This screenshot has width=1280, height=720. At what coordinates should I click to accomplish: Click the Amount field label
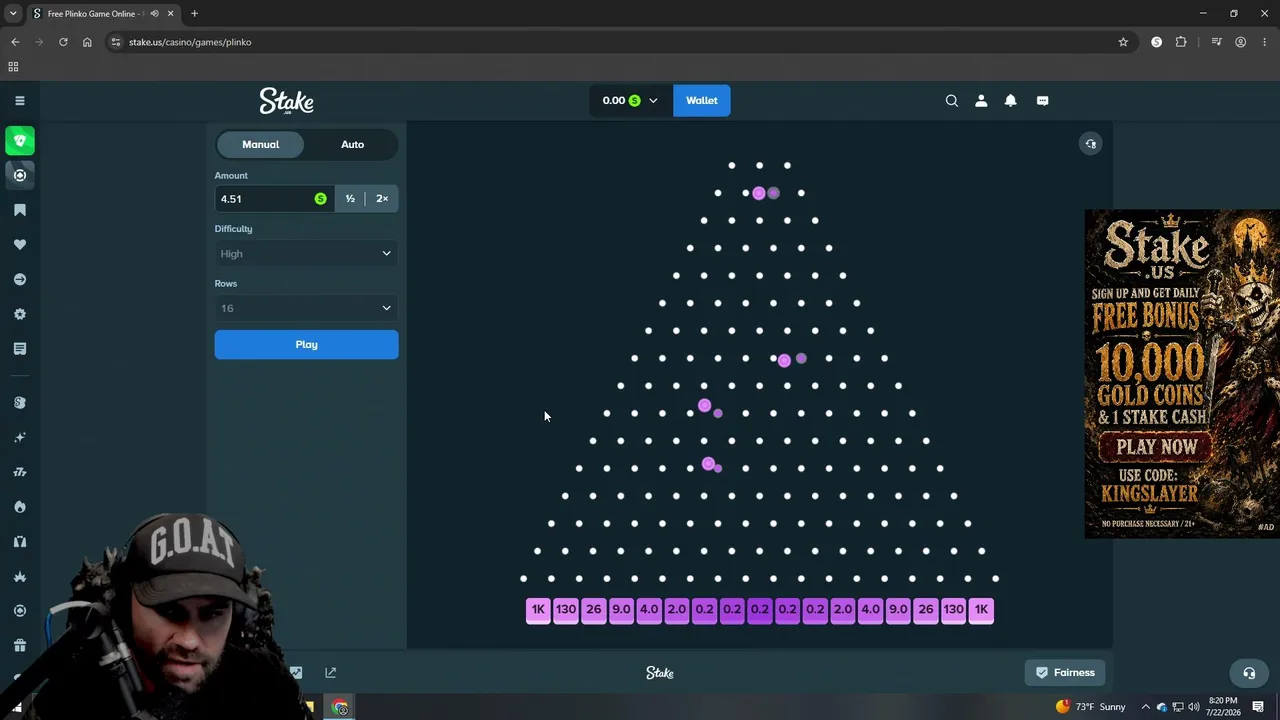pyautogui.click(x=231, y=176)
